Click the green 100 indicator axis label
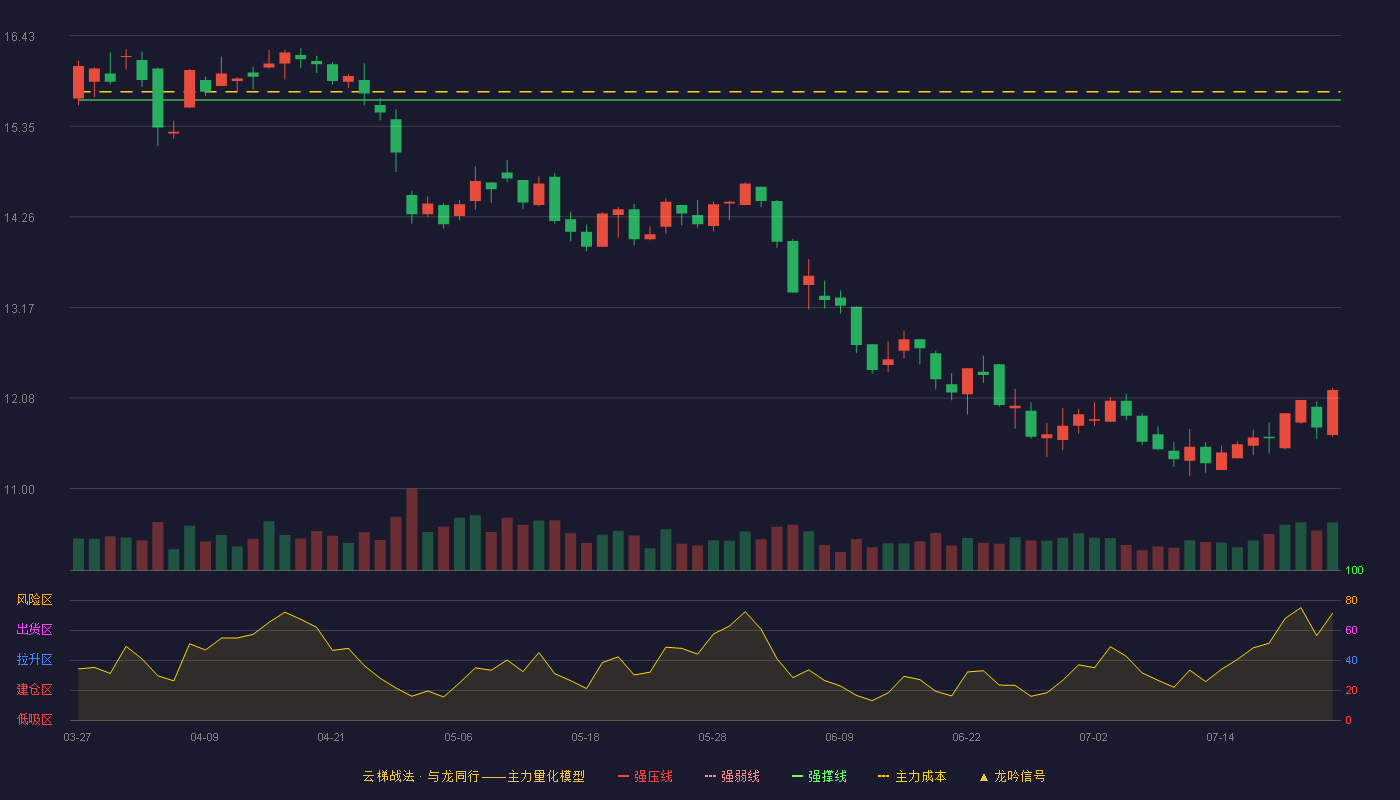The height and width of the screenshot is (800, 1400). [x=1354, y=570]
